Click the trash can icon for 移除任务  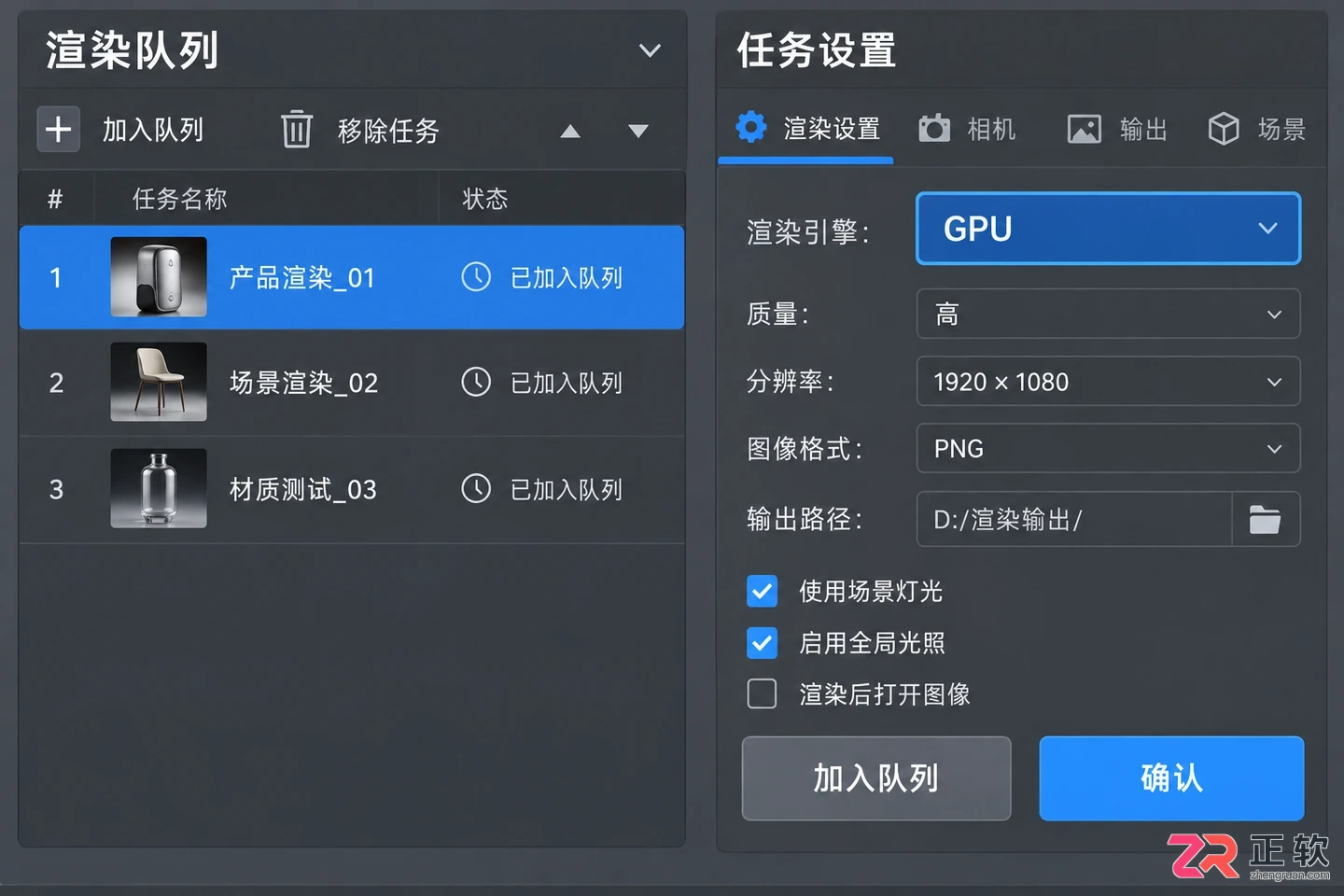click(x=297, y=129)
